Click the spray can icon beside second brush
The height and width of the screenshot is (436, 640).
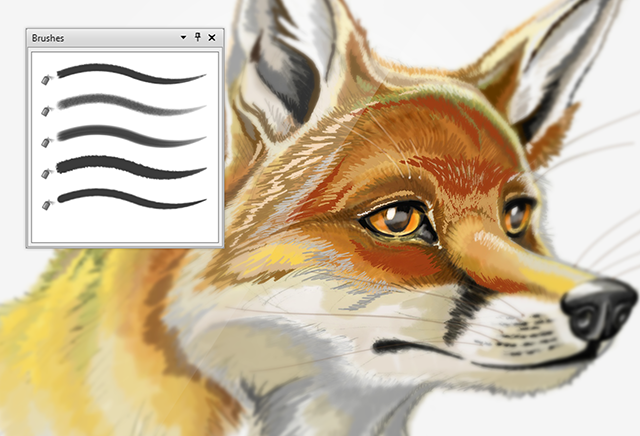coord(47,110)
